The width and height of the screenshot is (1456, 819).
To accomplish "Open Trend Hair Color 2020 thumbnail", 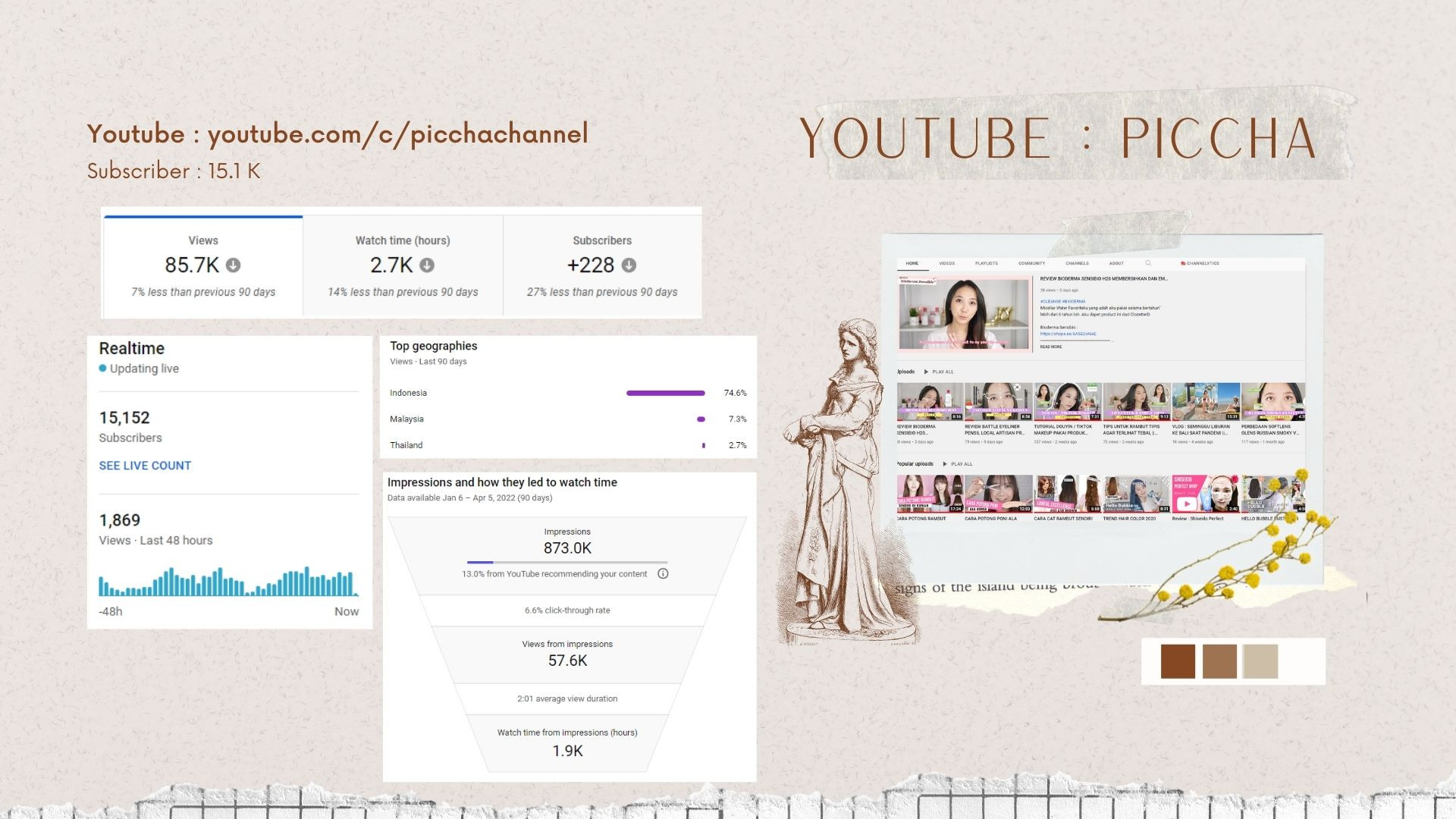I will point(1136,494).
